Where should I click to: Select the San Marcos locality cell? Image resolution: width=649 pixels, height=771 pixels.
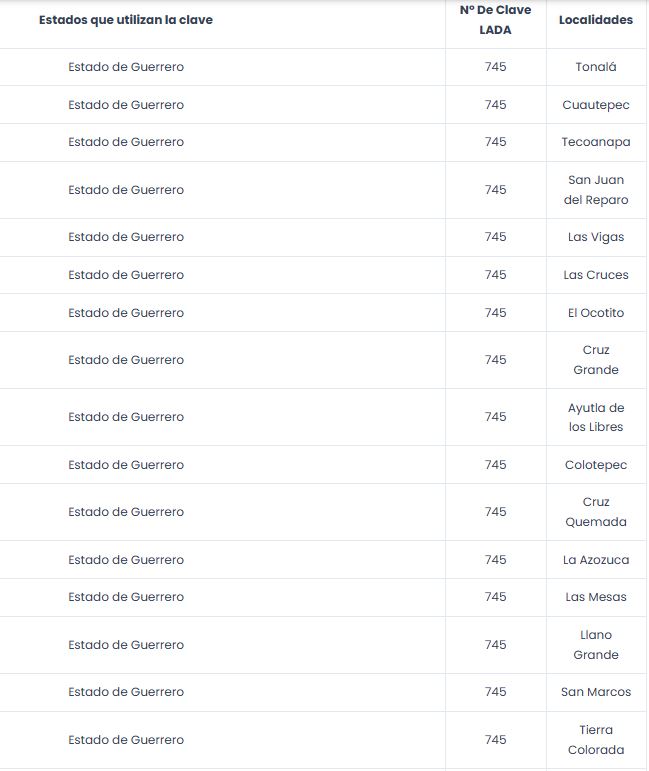(x=596, y=692)
